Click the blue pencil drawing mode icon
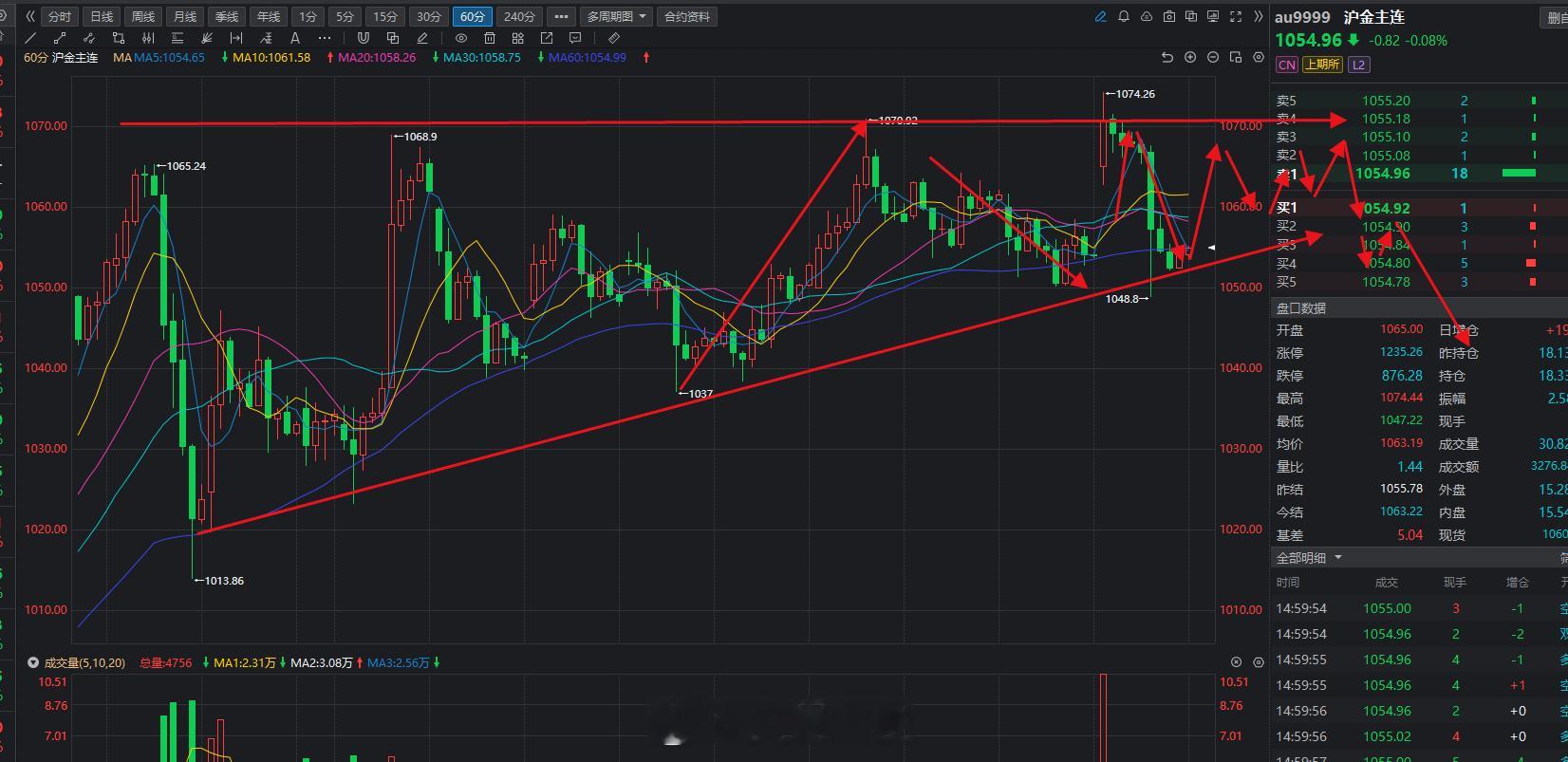Image resolution: width=1568 pixels, height=762 pixels. click(1101, 16)
